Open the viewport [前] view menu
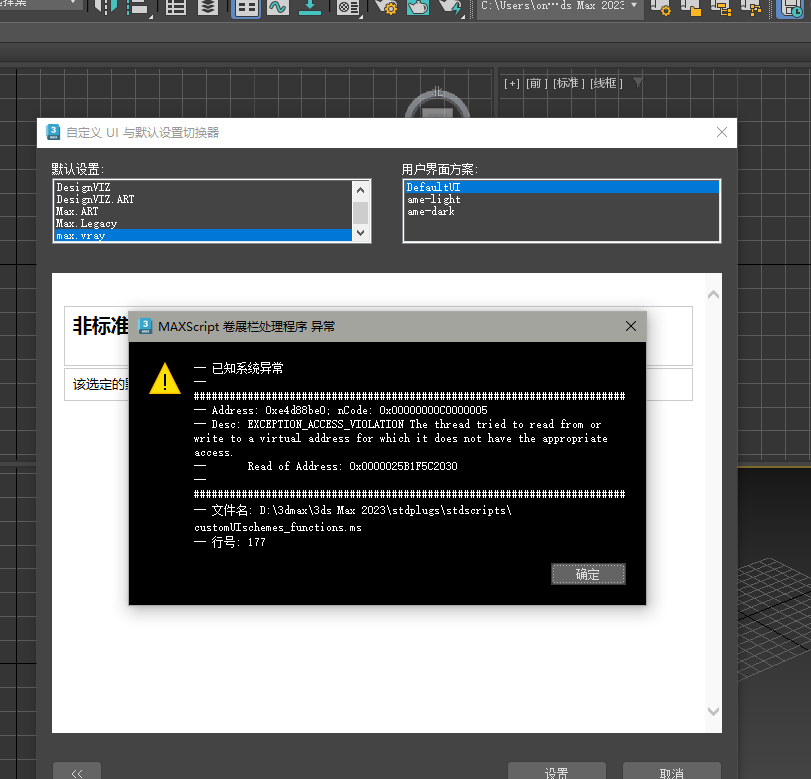The height and width of the screenshot is (779, 811). coord(536,83)
